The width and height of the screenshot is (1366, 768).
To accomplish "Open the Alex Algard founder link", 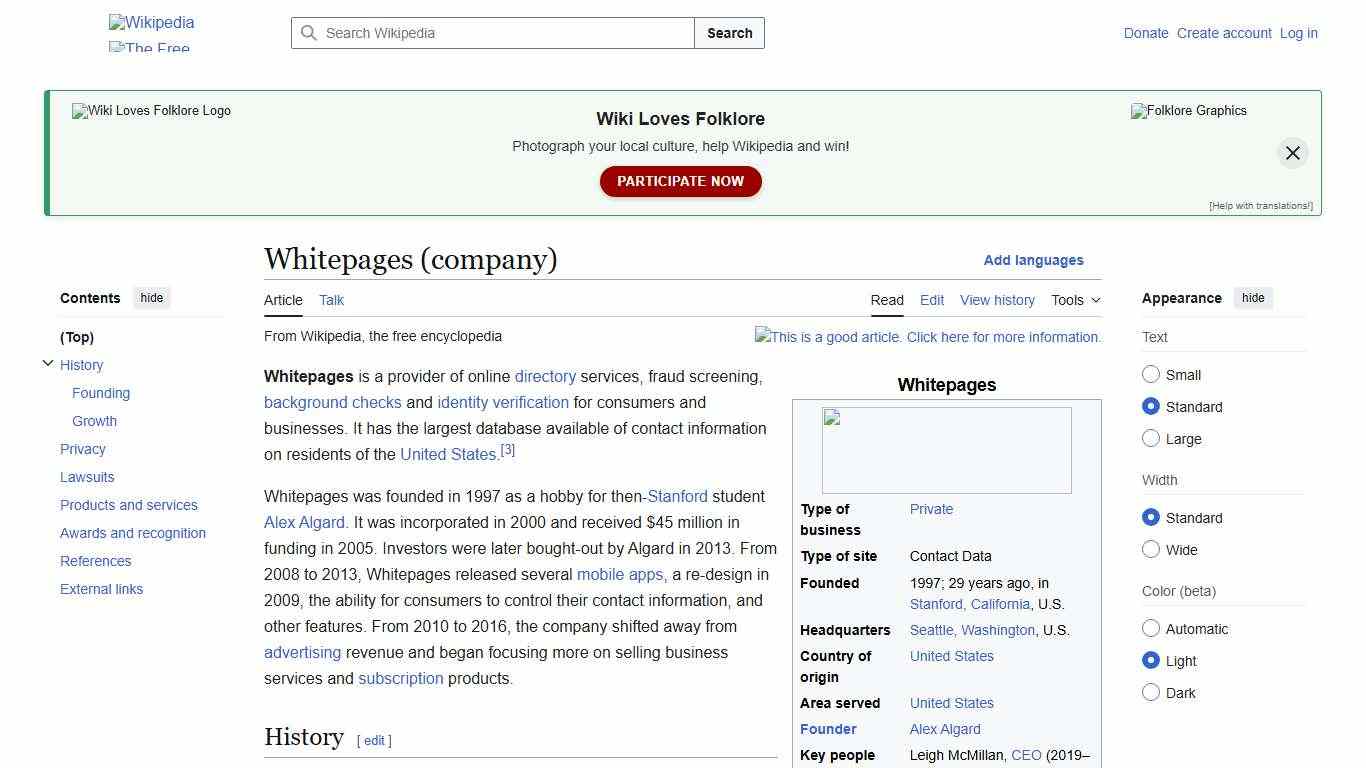I will (944, 729).
